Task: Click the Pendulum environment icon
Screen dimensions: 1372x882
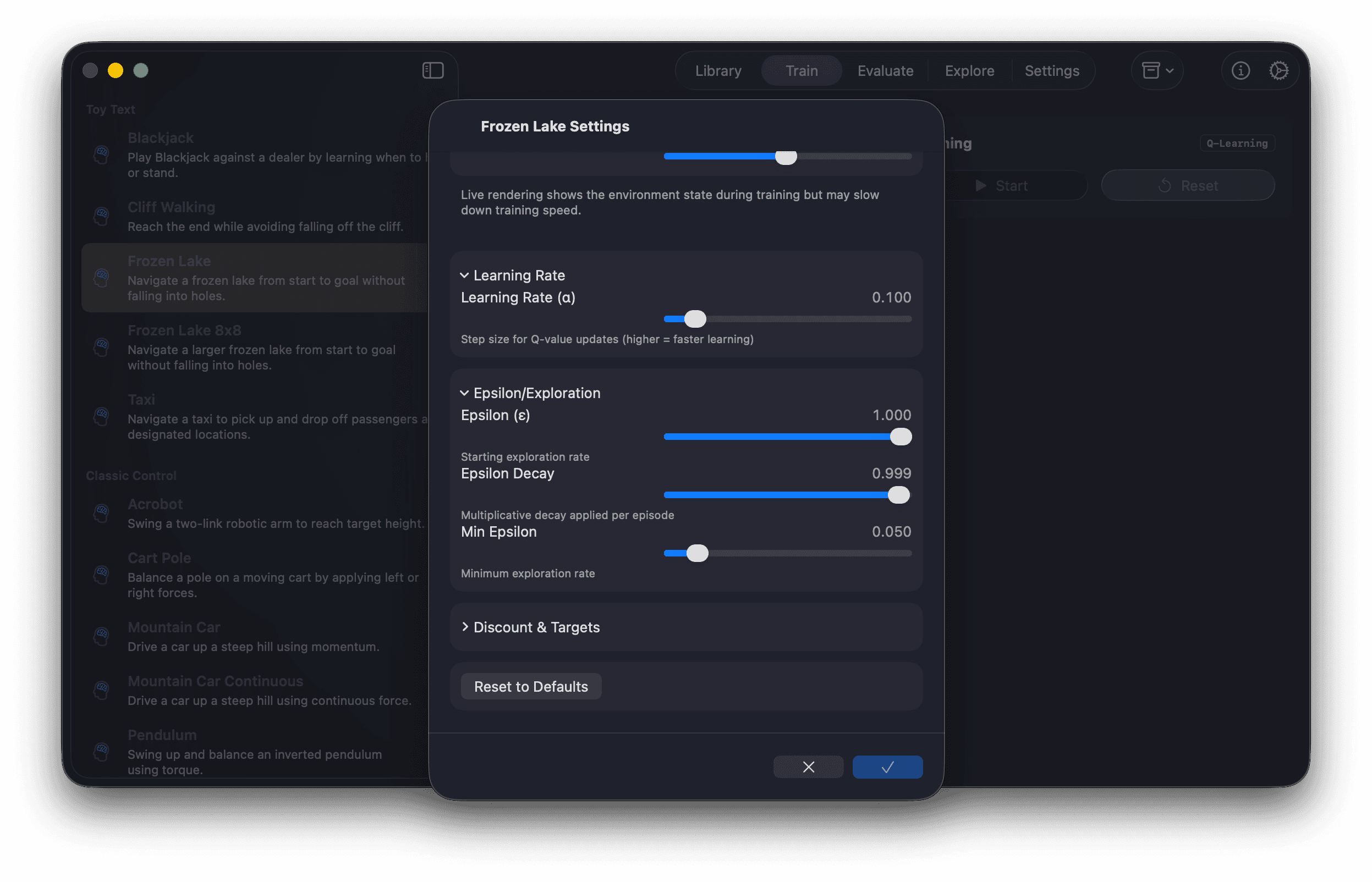Action: click(x=102, y=752)
